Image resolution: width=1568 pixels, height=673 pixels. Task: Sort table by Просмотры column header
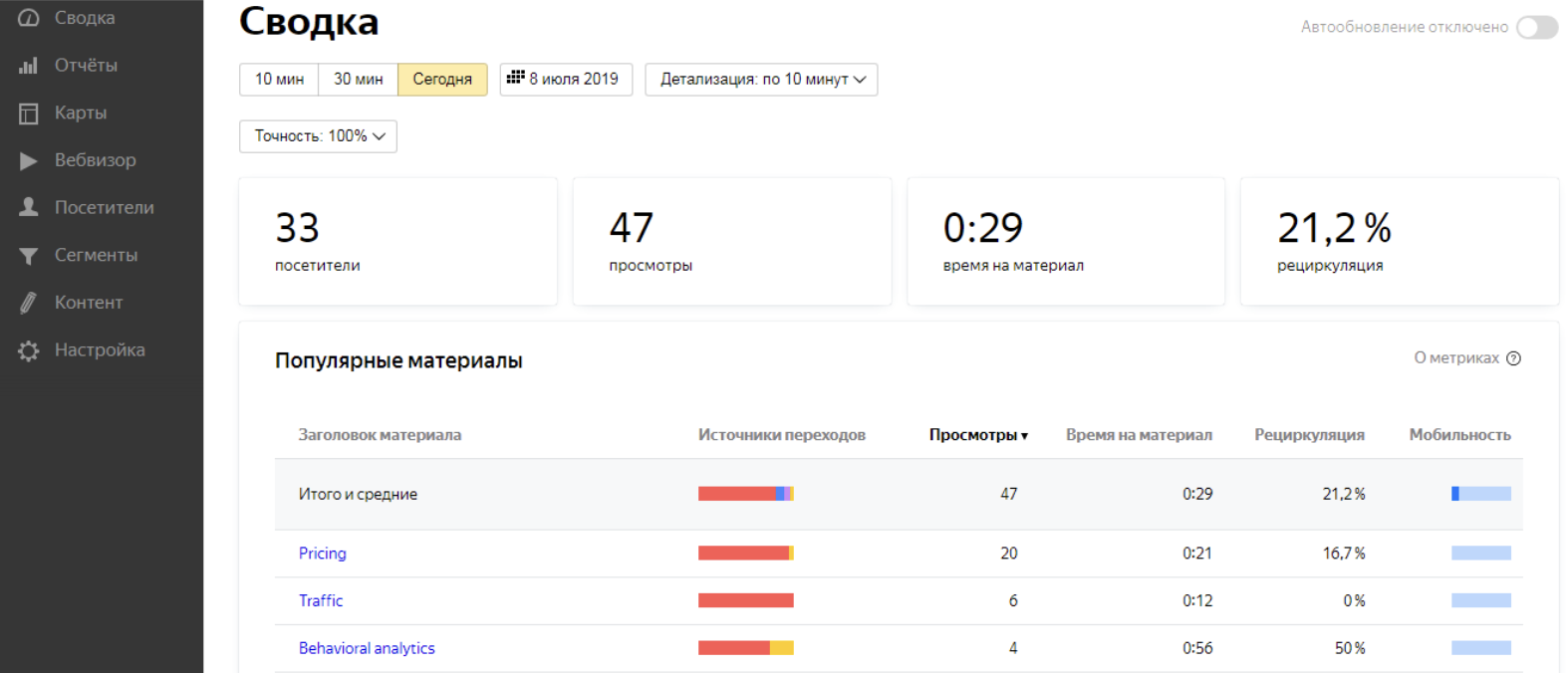click(x=977, y=435)
